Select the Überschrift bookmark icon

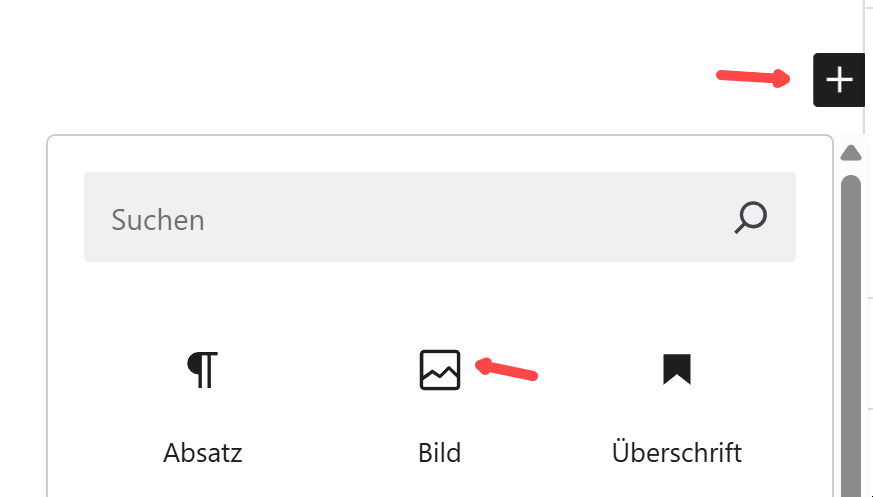tap(677, 369)
